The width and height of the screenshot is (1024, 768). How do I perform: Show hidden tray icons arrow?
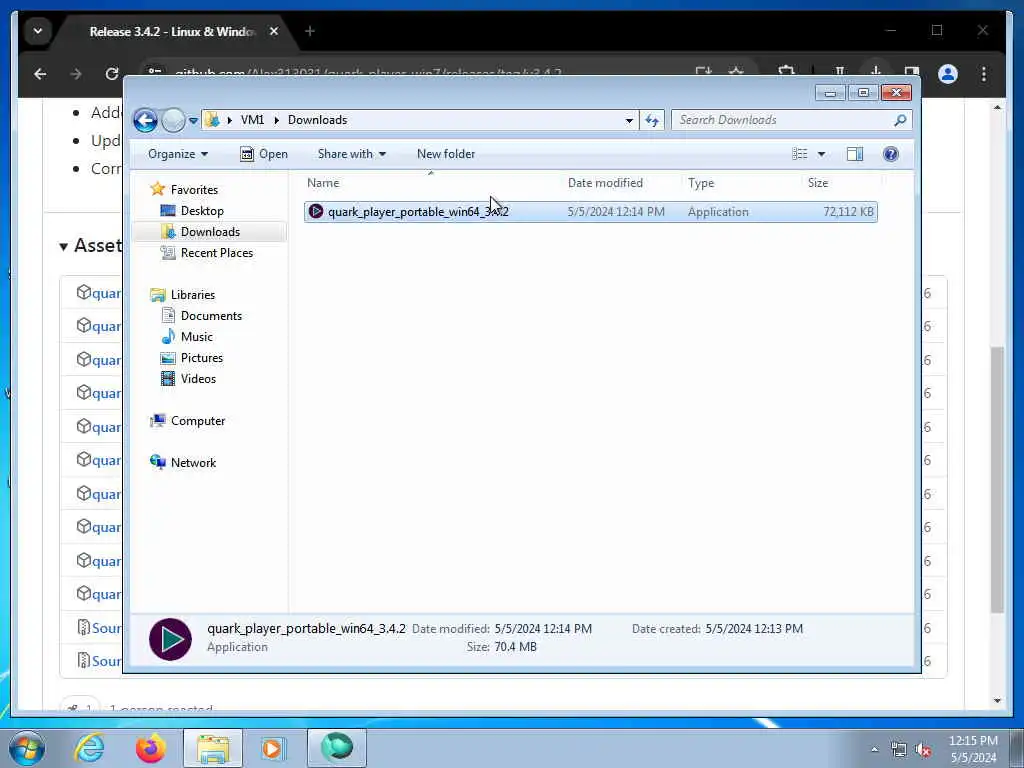click(x=874, y=749)
